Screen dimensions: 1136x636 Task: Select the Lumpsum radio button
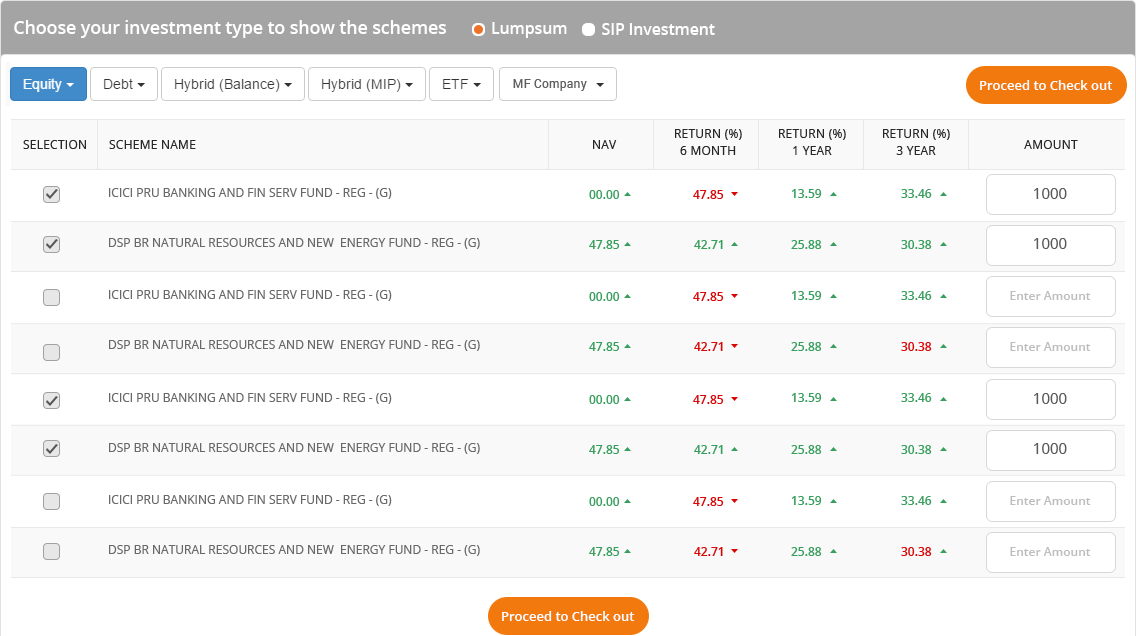tap(478, 29)
